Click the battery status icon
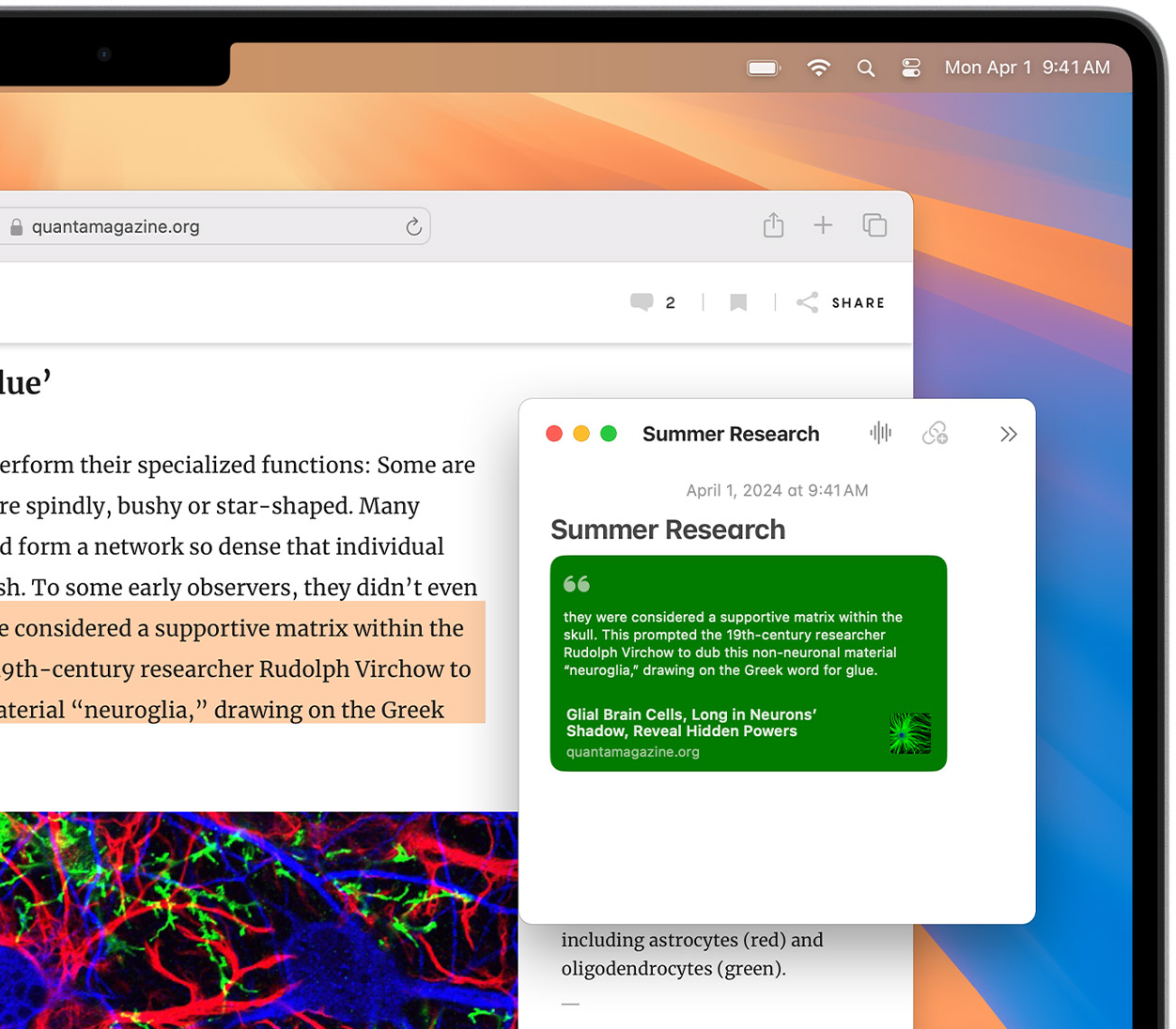 764,68
